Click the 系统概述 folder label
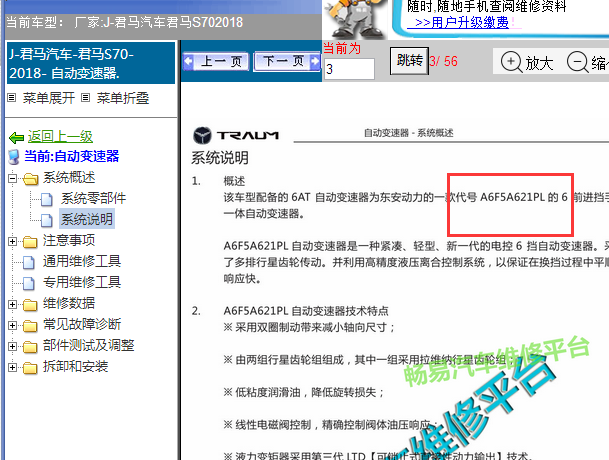 click(x=69, y=177)
